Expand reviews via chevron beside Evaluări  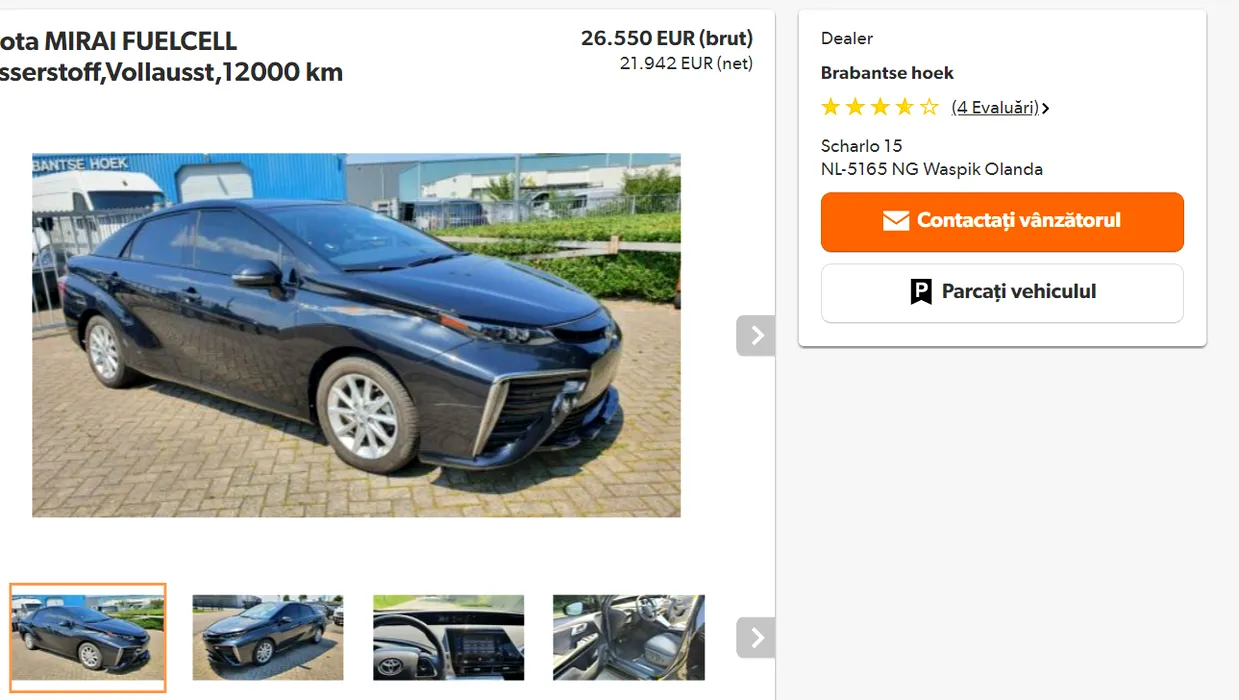point(1045,108)
